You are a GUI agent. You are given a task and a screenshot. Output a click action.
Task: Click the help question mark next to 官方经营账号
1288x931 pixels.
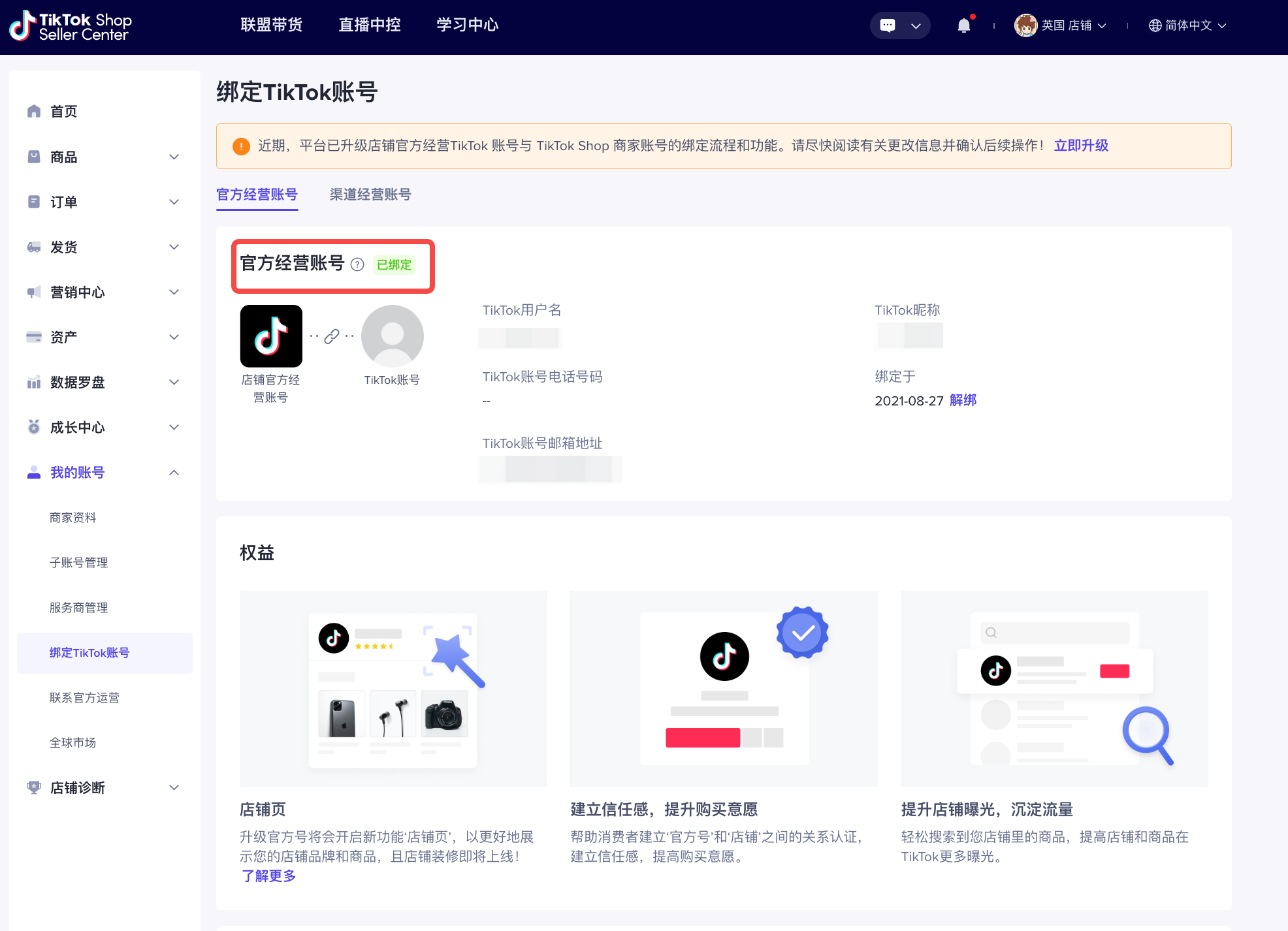coord(357,264)
